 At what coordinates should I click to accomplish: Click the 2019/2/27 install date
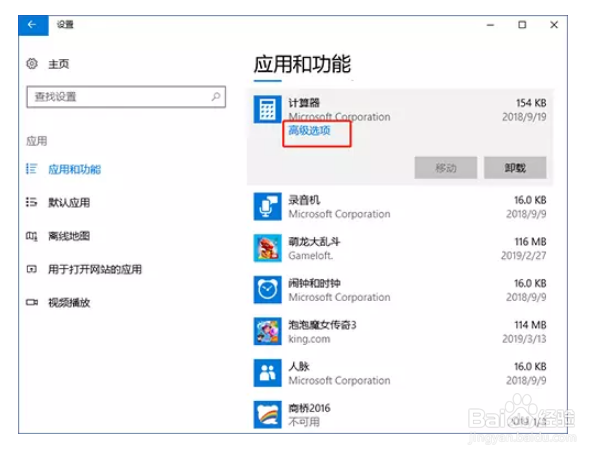[x=524, y=256]
